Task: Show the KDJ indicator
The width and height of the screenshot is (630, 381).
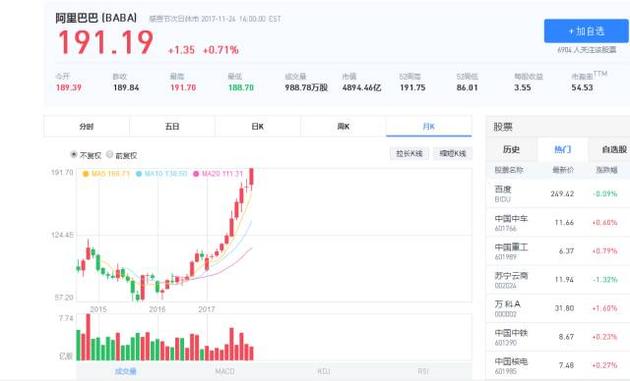Action: (324, 371)
